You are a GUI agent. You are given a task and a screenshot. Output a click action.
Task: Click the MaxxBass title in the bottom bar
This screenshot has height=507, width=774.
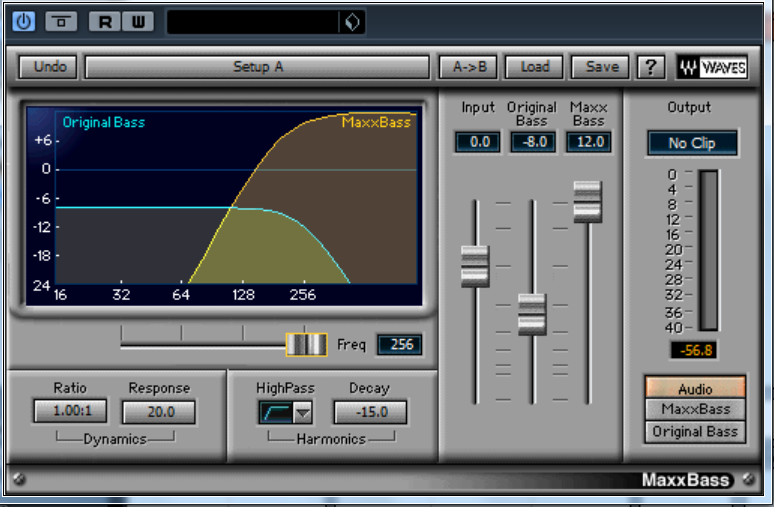pos(686,480)
